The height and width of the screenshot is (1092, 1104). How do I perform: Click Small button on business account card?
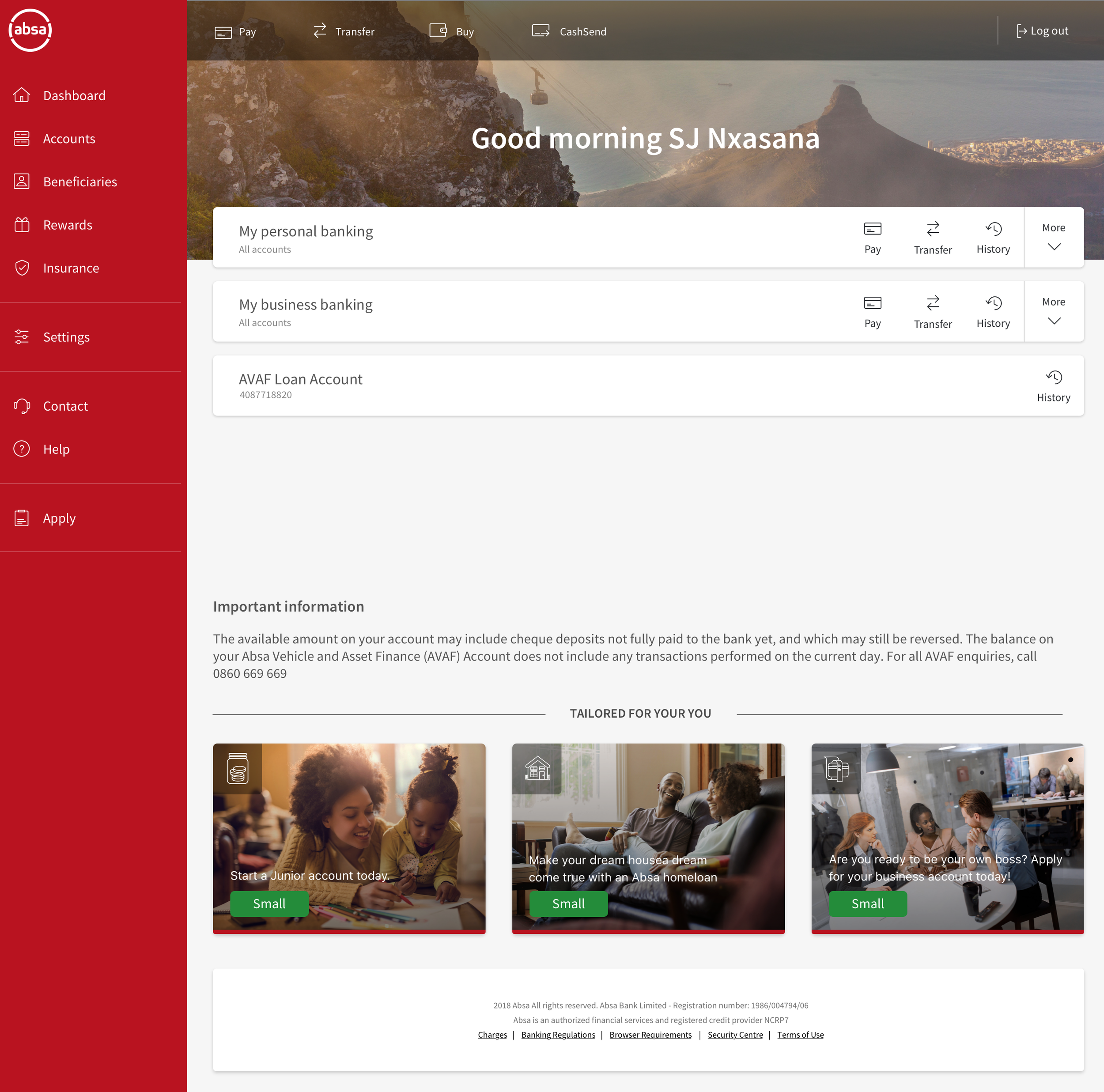(867, 903)
